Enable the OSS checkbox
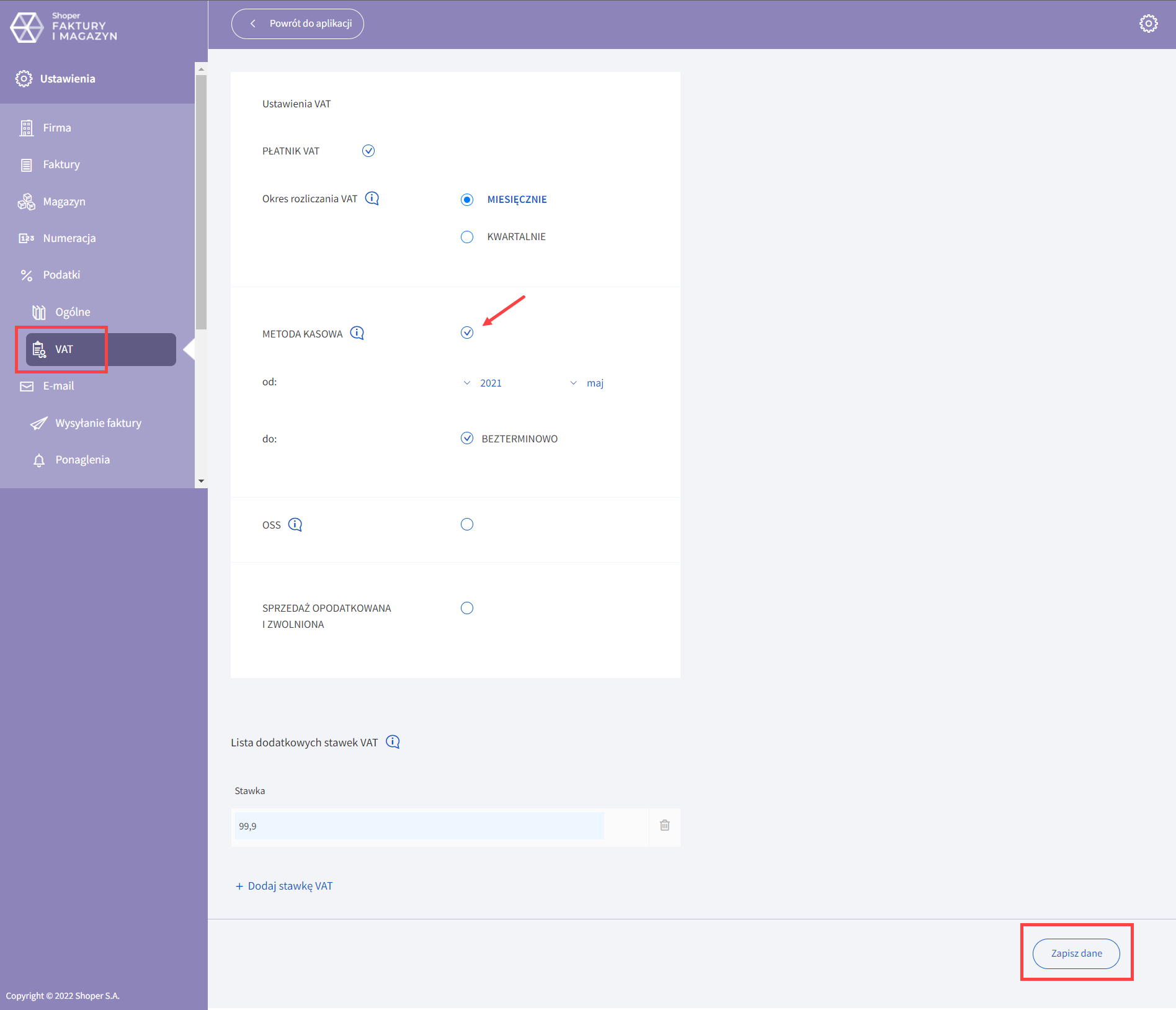The image size is (1176, 1010). coord(467,525)
